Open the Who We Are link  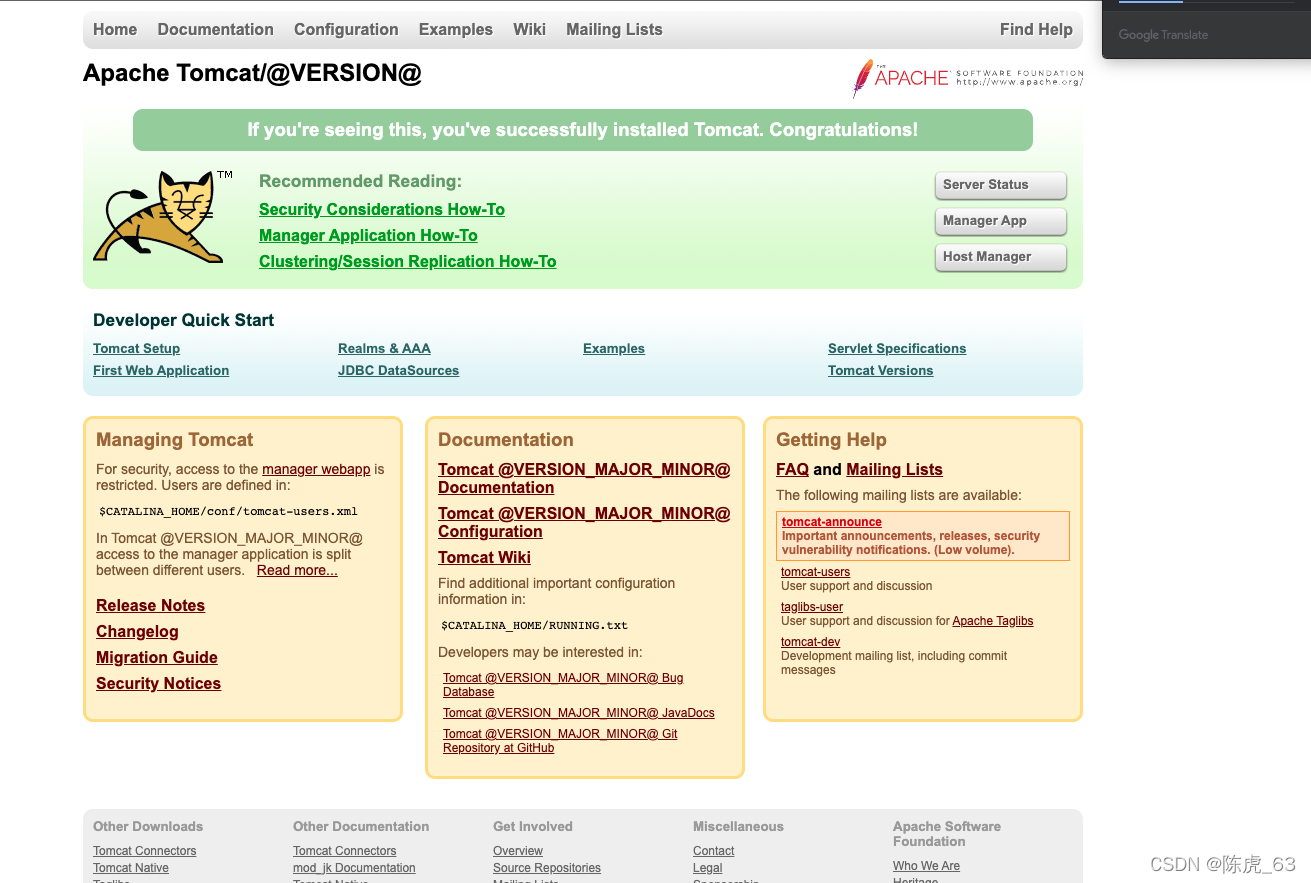[x=926, y=866]
